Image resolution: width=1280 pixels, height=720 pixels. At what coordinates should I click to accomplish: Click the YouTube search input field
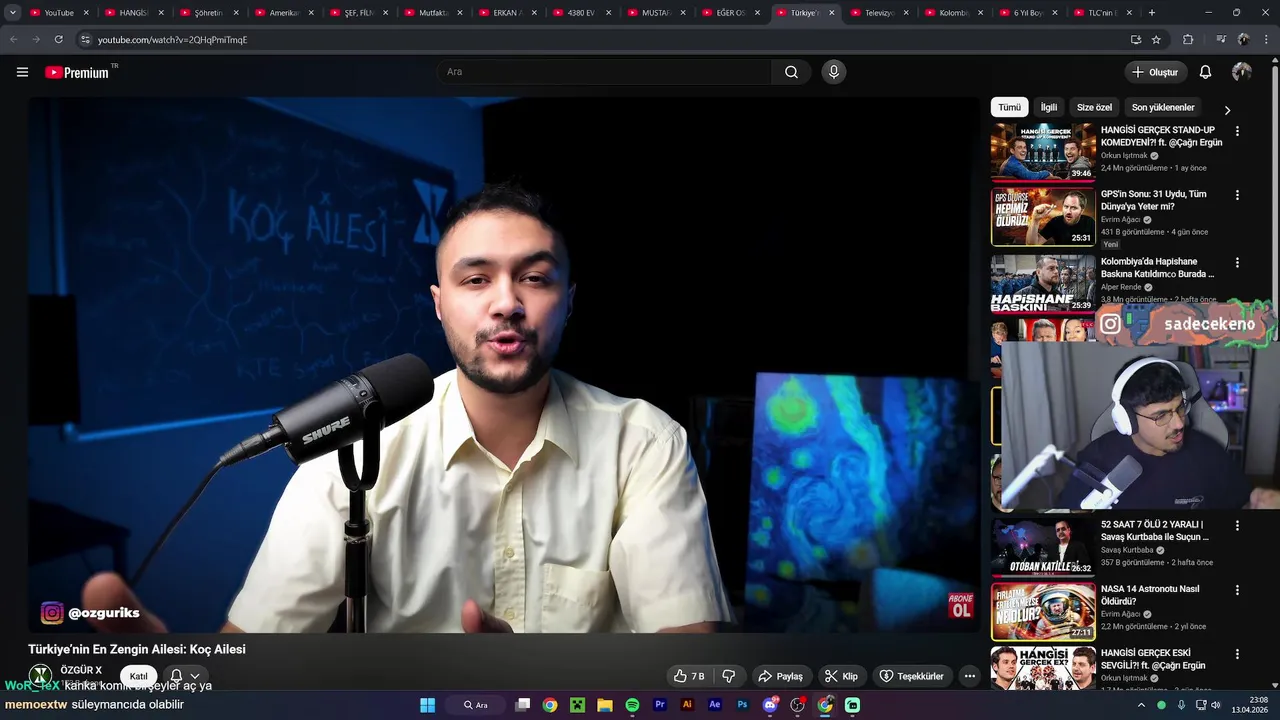click(604, 72)
